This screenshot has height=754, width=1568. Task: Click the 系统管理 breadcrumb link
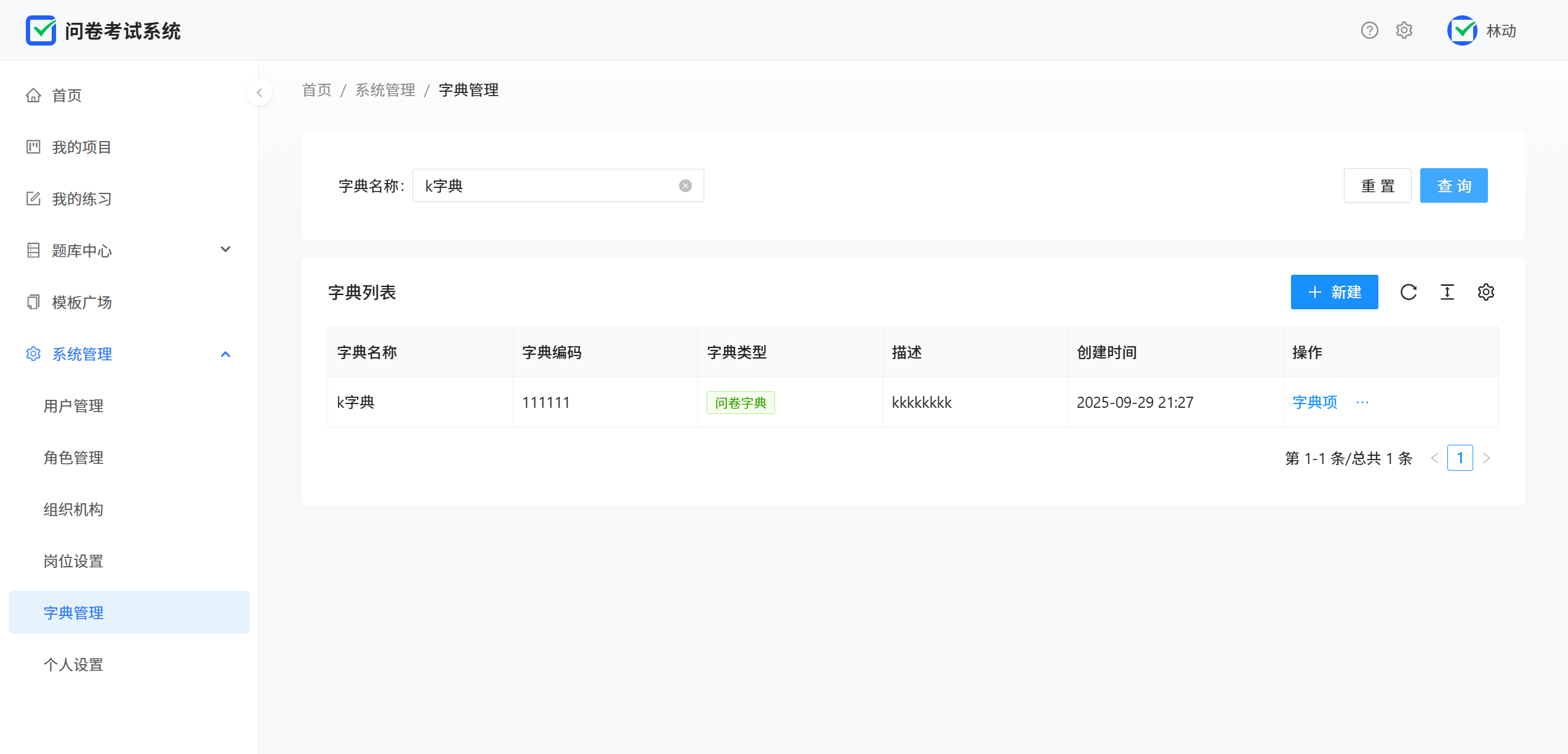(x=385, y=90)
